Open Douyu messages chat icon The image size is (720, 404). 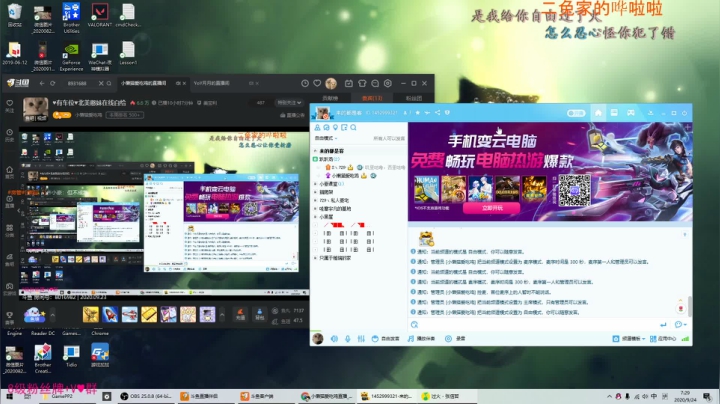(x=375, y=83)
